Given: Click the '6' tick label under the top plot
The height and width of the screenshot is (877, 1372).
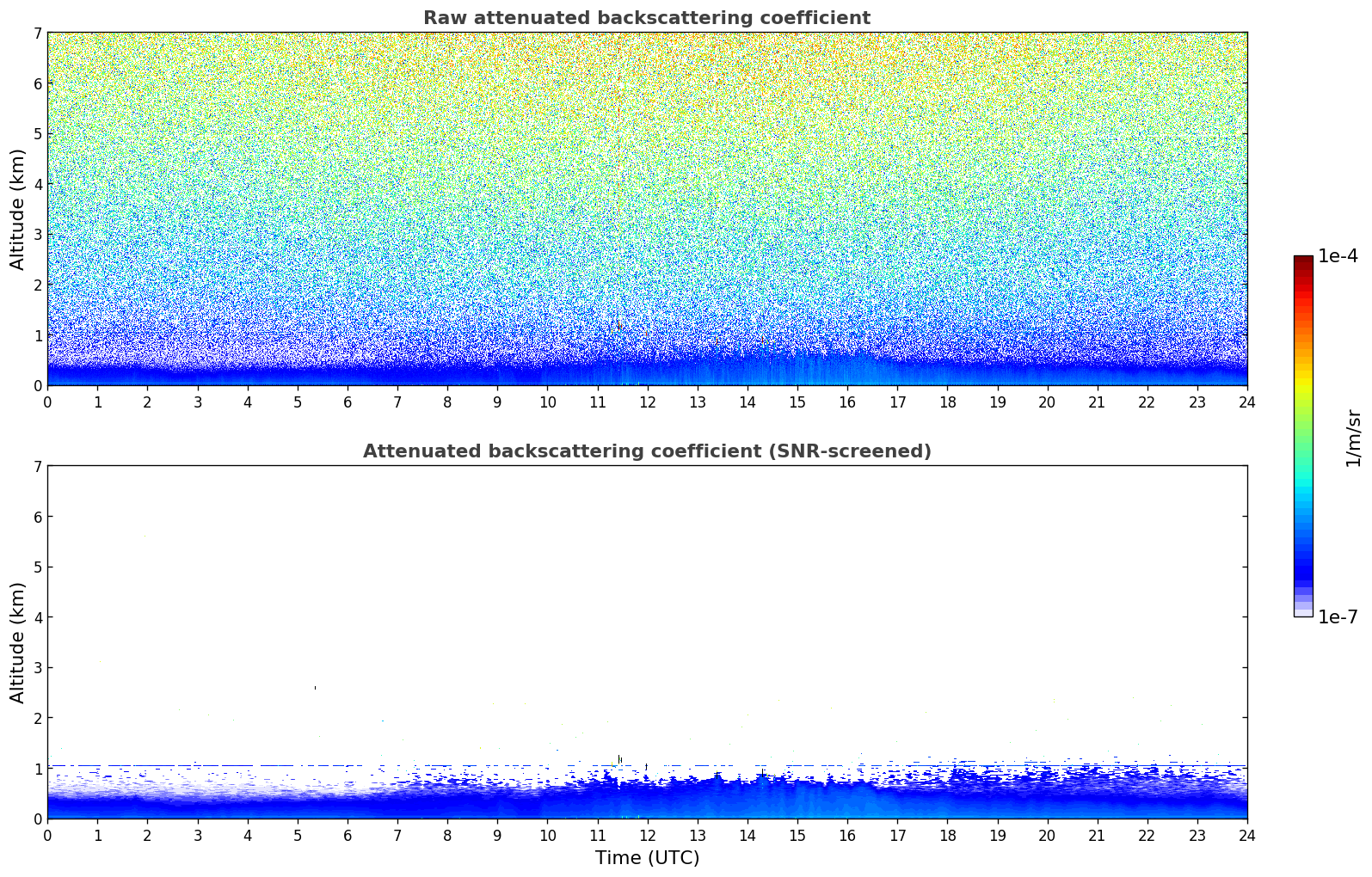Looking at the screenshot, I should pos(348,402).
